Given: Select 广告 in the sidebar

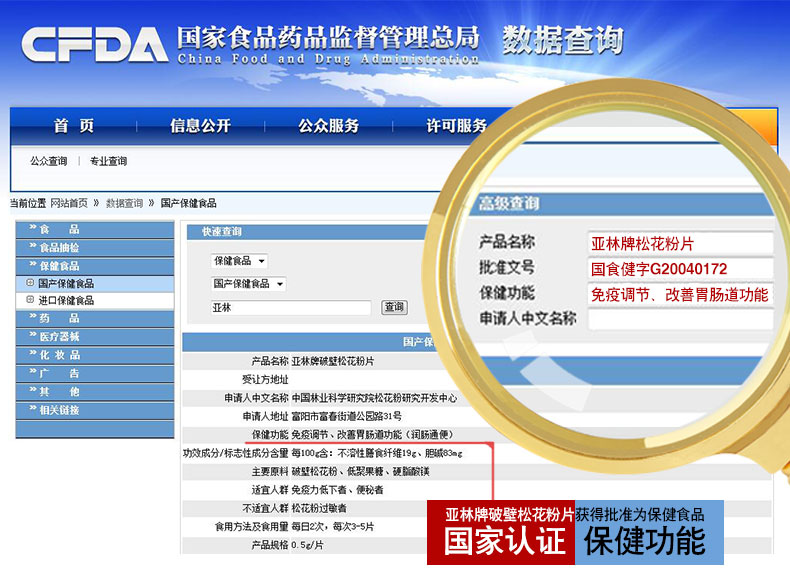Looking at the screenshot, I should pos(95,373).
